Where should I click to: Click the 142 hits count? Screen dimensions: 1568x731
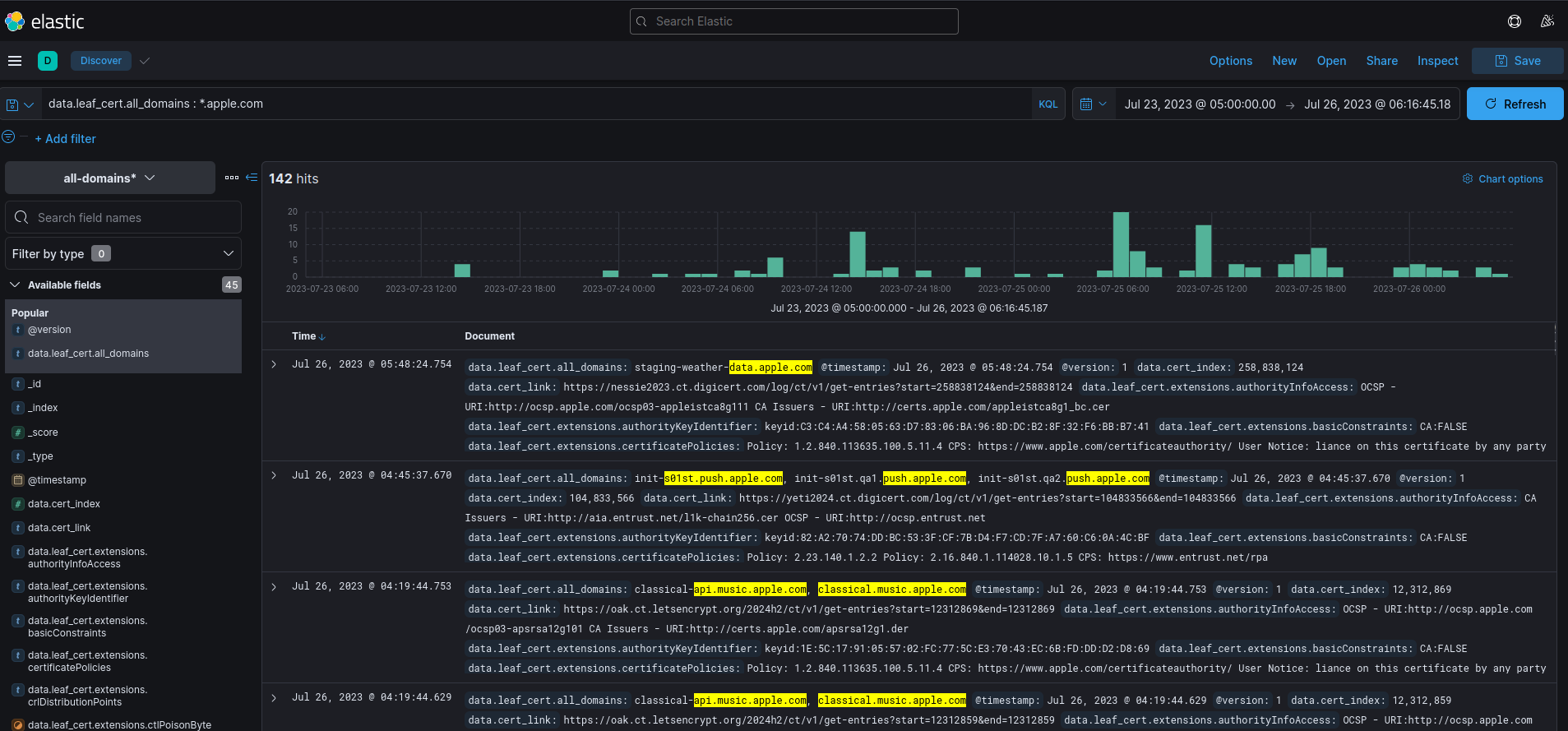[x=294, y=178]
